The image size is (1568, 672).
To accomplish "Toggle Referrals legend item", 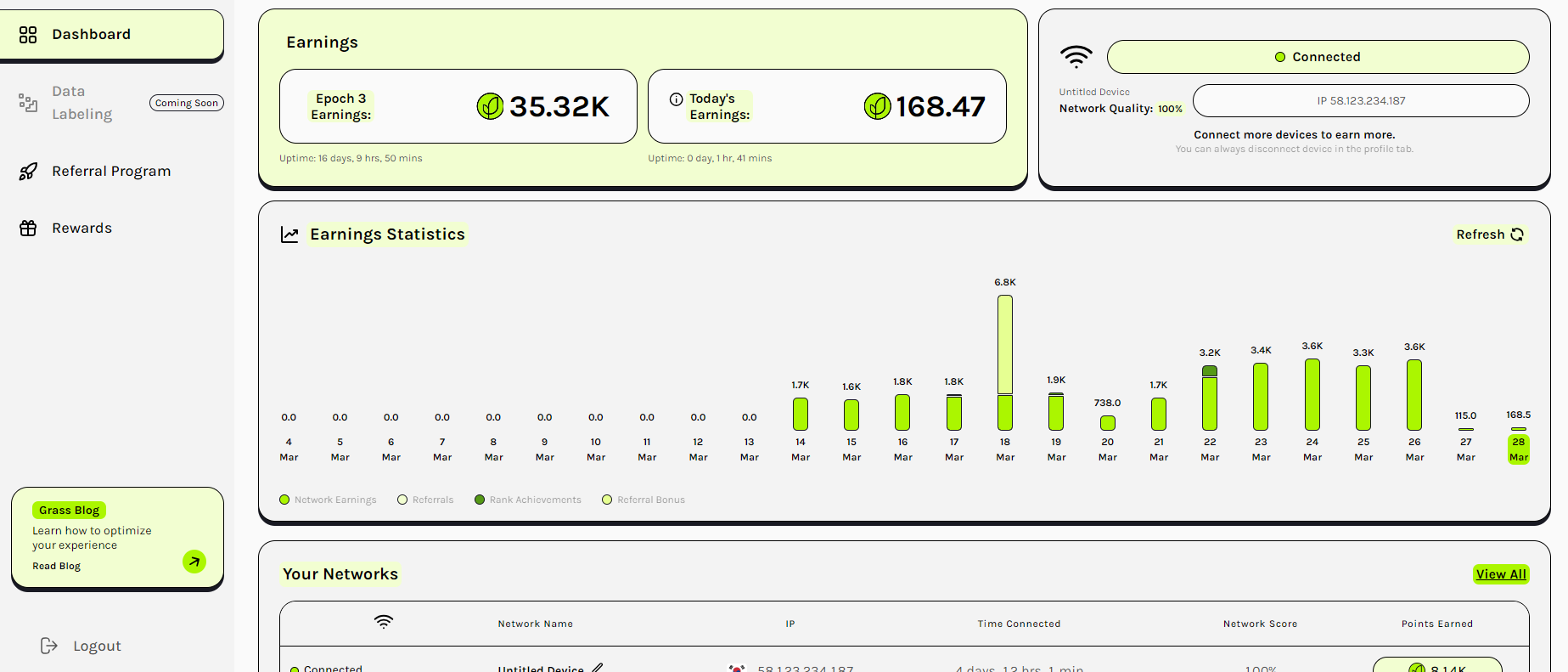I will click(x=425, y=500).
